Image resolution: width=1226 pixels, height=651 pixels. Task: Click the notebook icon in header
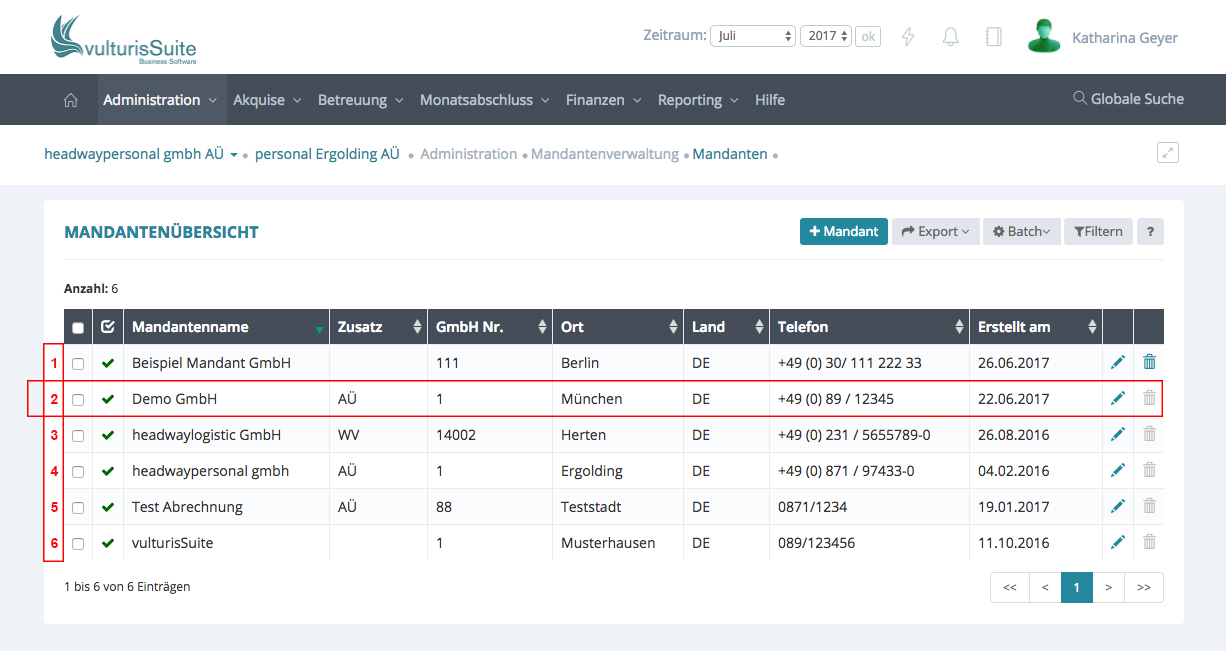(993, 37)
